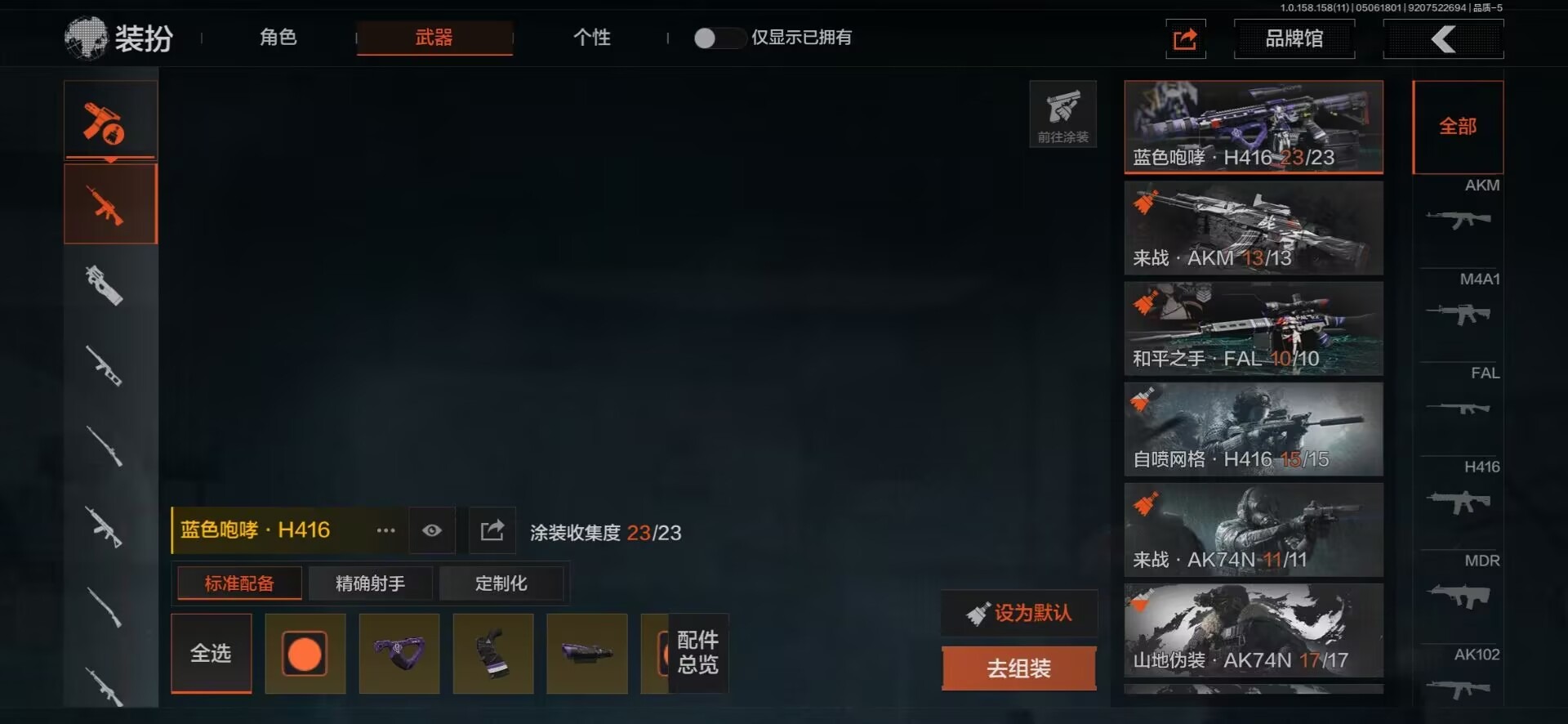The width and height of the screenshot is (1568, 724).
Task: Select the submachine gun sidebar icon
Action: pos(106,285)
